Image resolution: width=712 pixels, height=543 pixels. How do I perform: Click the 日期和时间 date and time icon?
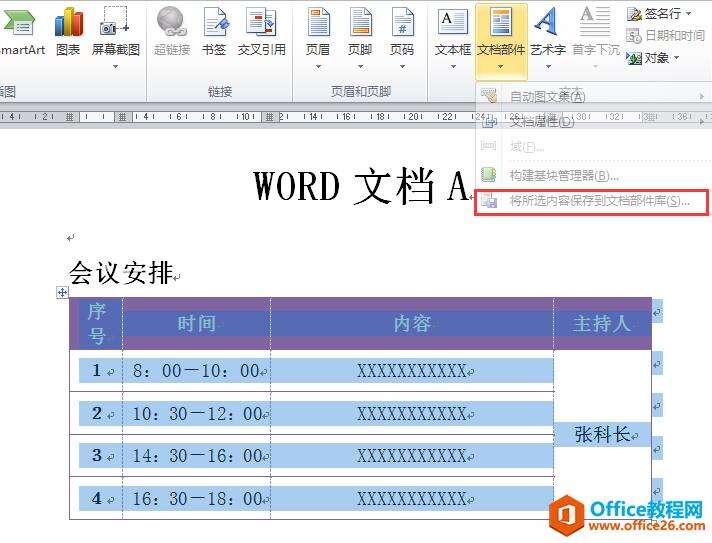[x=634, y=35]
